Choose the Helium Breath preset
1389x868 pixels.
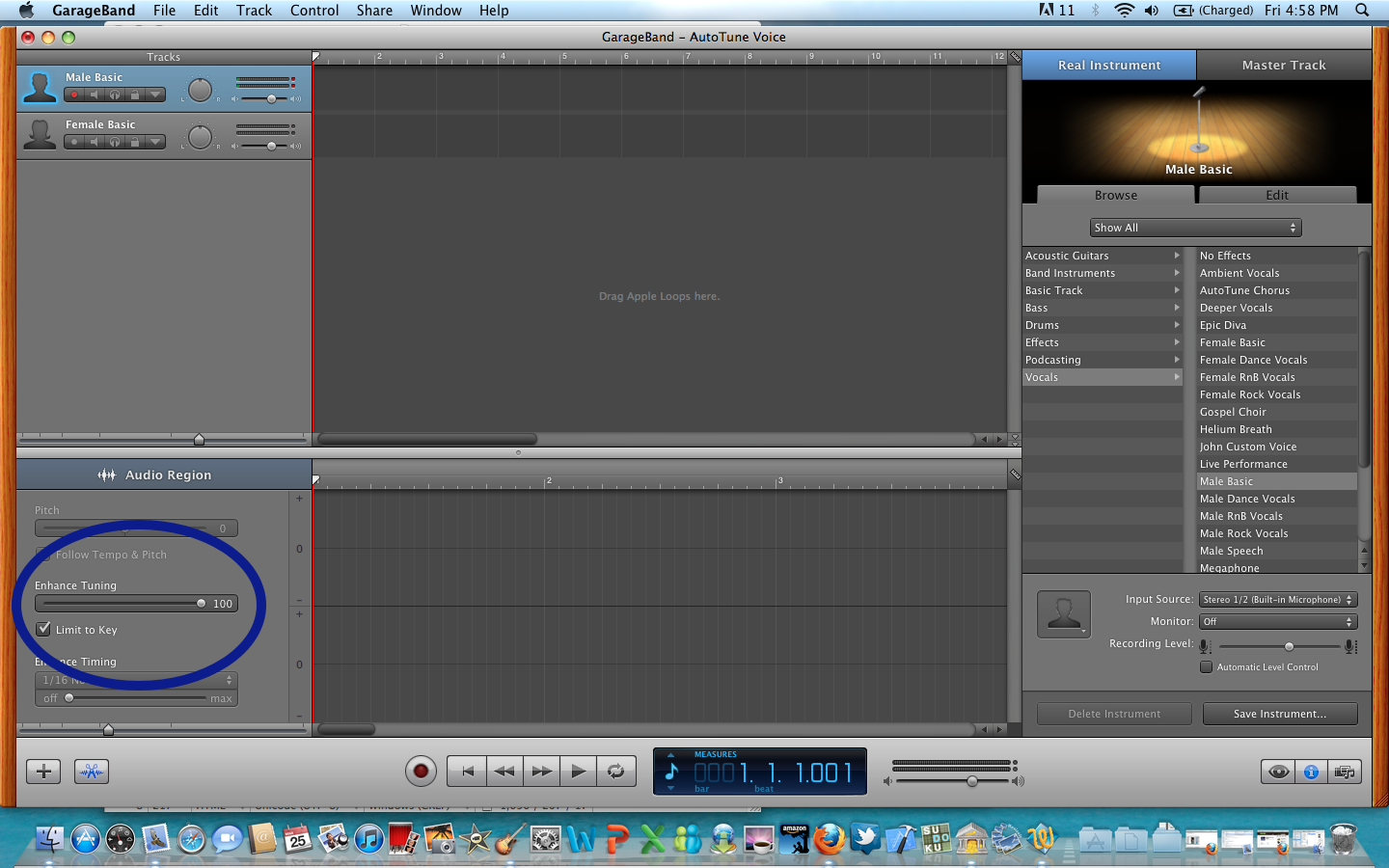1276,429
